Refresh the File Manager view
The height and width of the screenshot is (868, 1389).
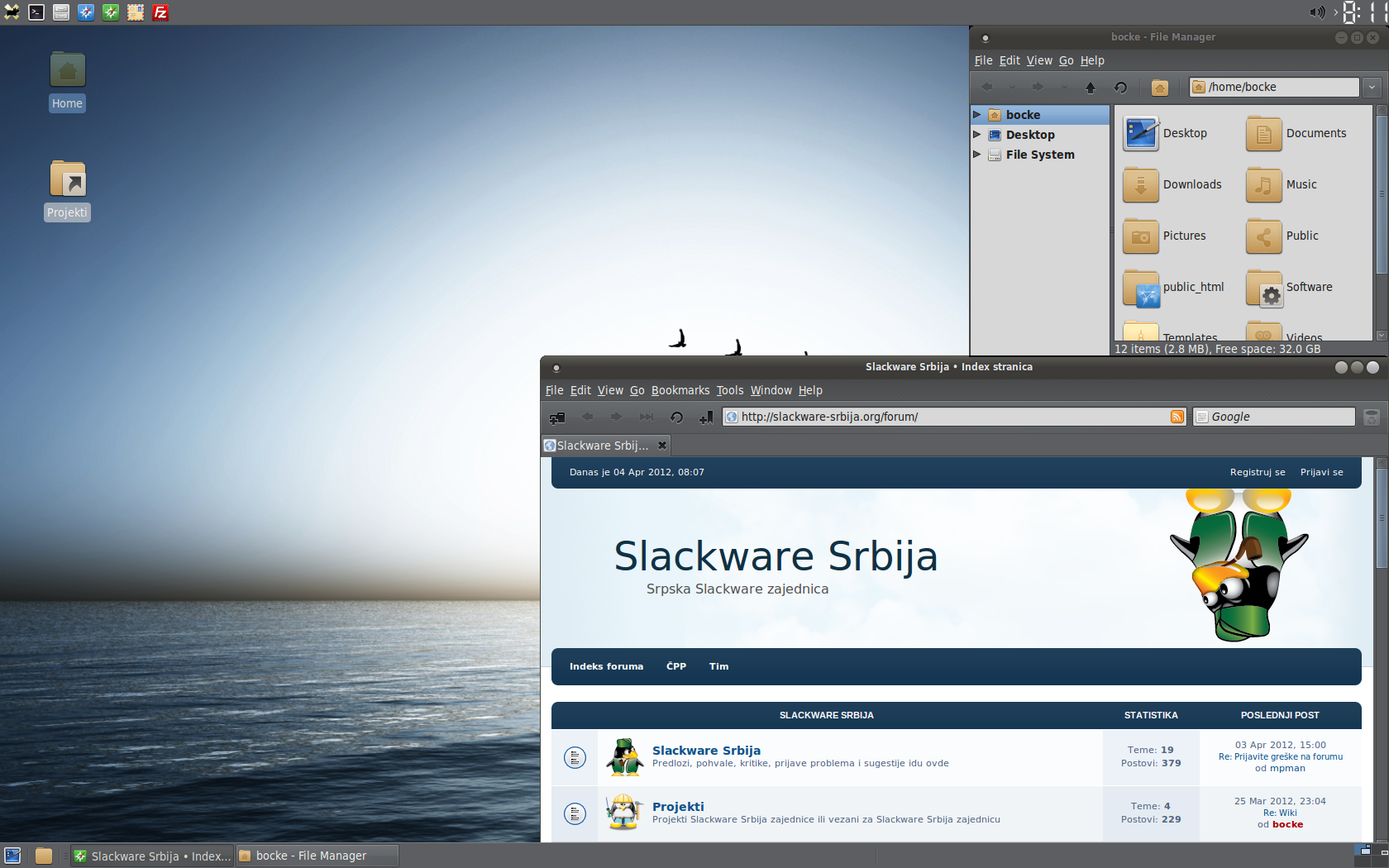pyautogui.click(x=1120, y=88)
